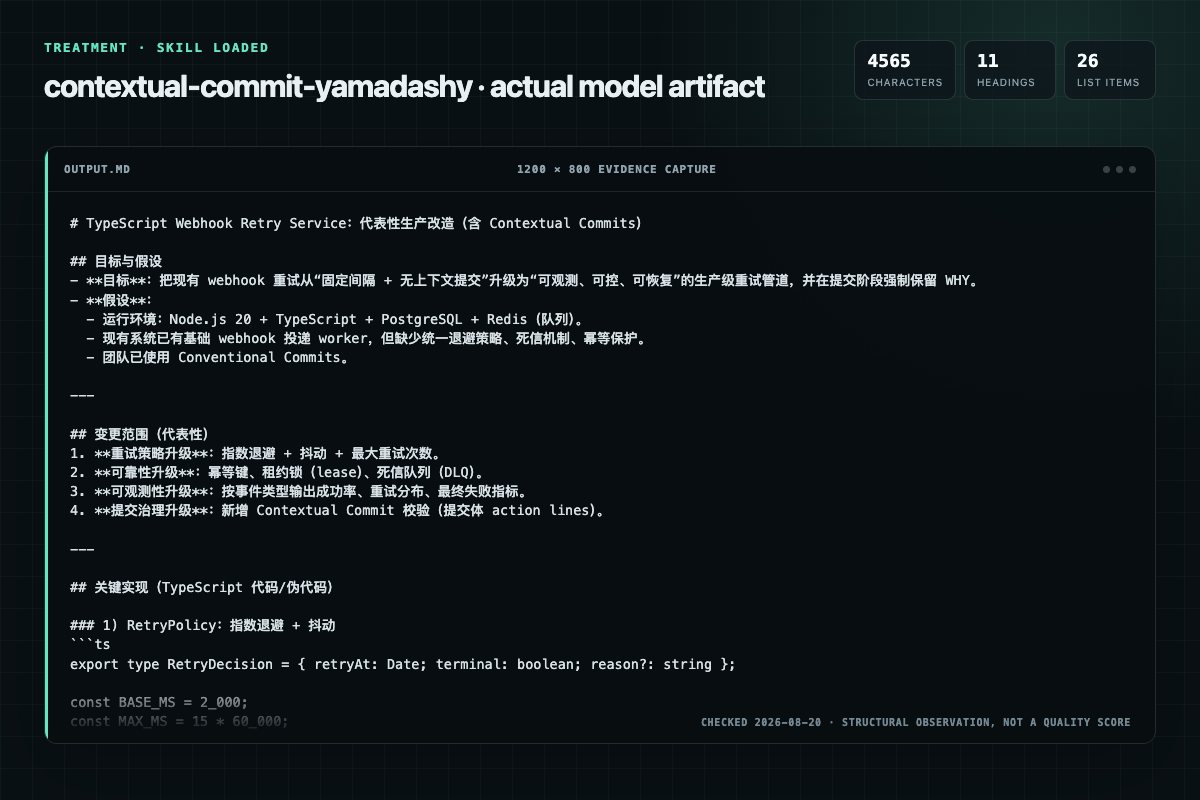This screenshot has width=1200, height=800.
Task: Click the 'const BASE_MS = 2_000;' line
Action: coord(159,702)
